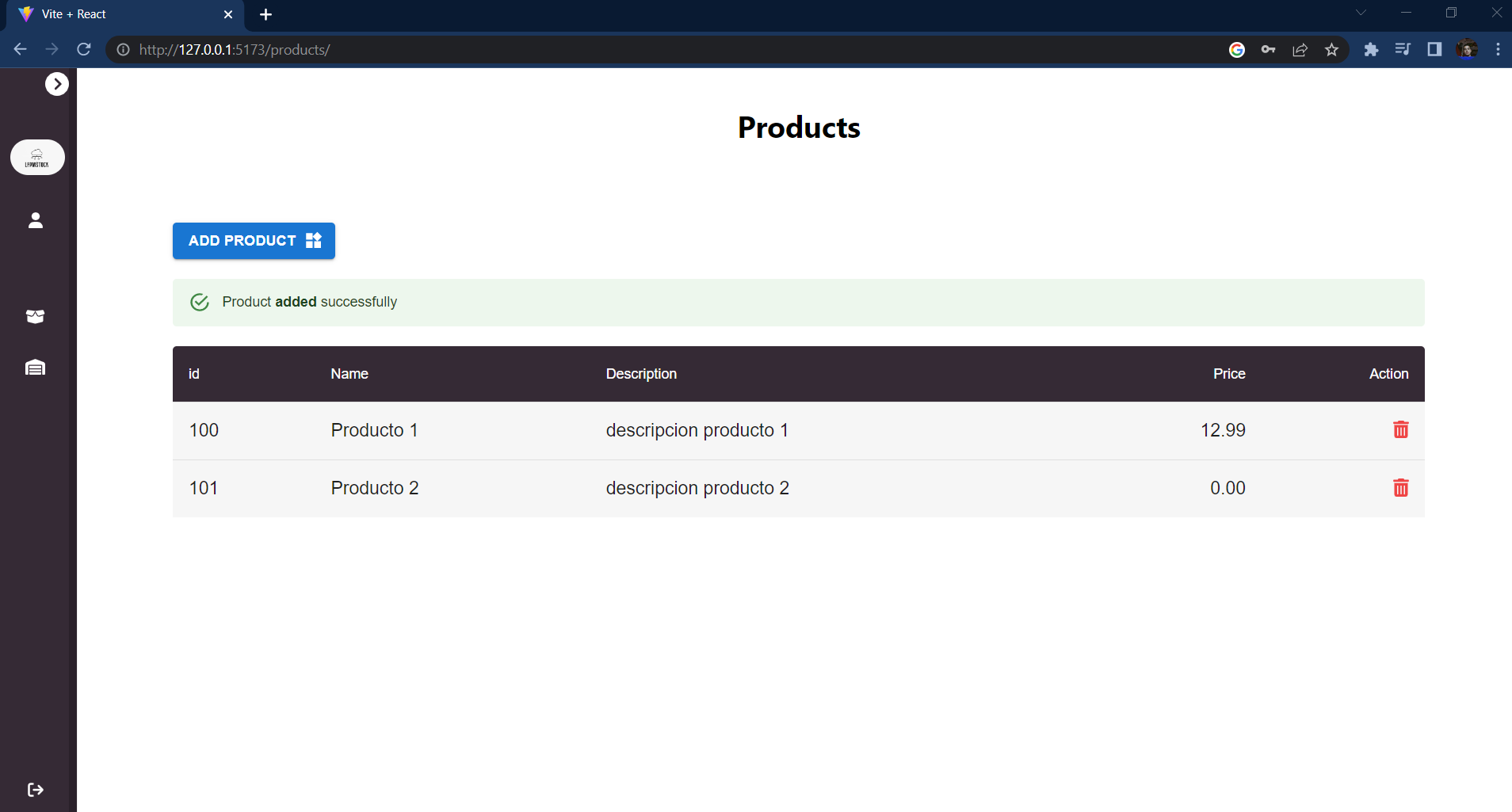This screenshot has width=1512, height=812.
Task: Open the saved passwords key icon
Action: (1269, 49)
